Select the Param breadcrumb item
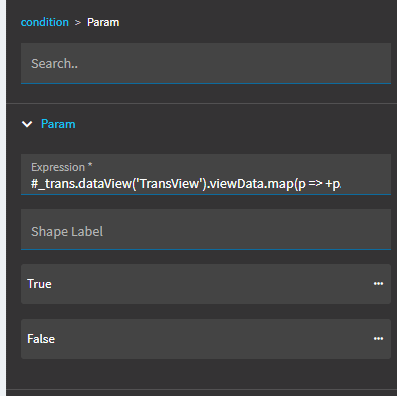397x396 pixels. 103,22
